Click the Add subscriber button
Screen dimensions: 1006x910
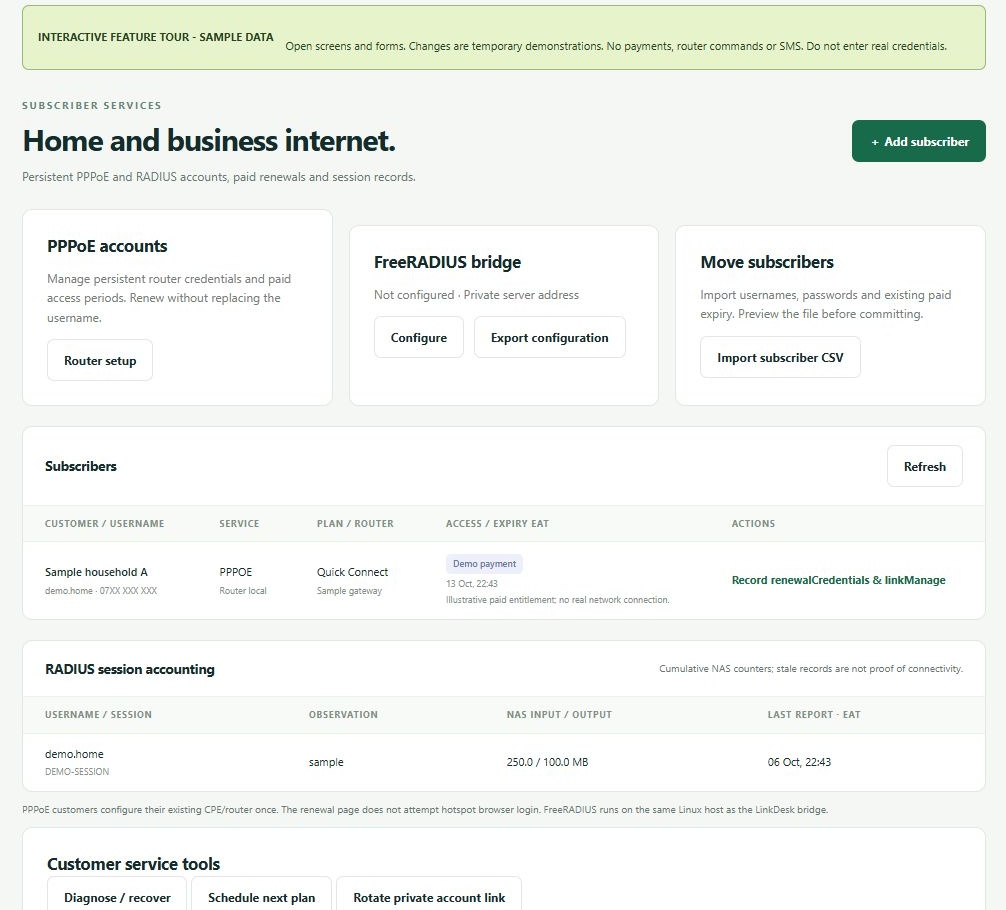coord(918,141)
